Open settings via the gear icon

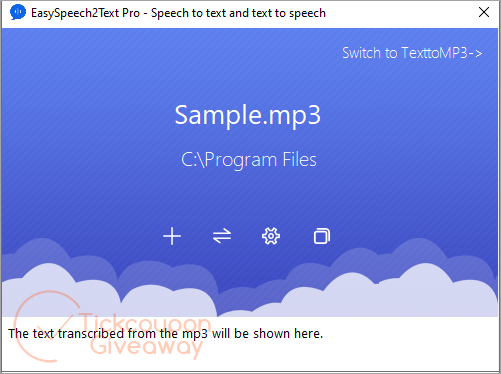pyautogui.click(x=271, y=236)
